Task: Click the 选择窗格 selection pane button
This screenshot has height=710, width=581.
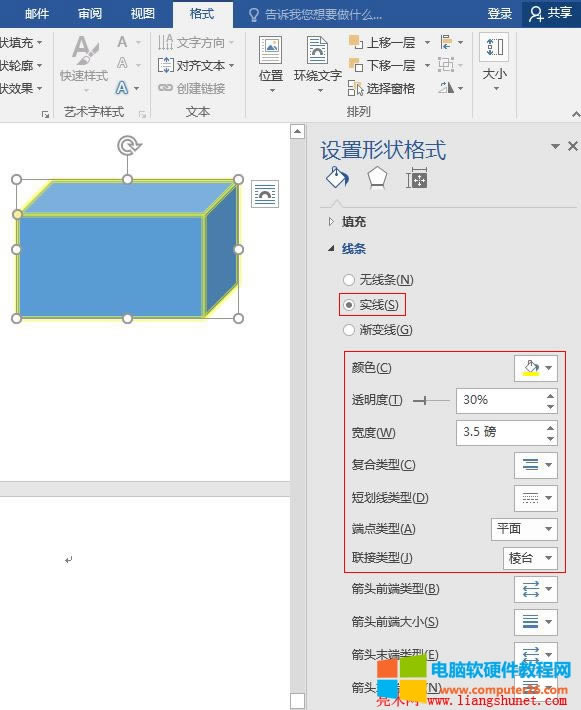Action: click(x=381, y=88)
